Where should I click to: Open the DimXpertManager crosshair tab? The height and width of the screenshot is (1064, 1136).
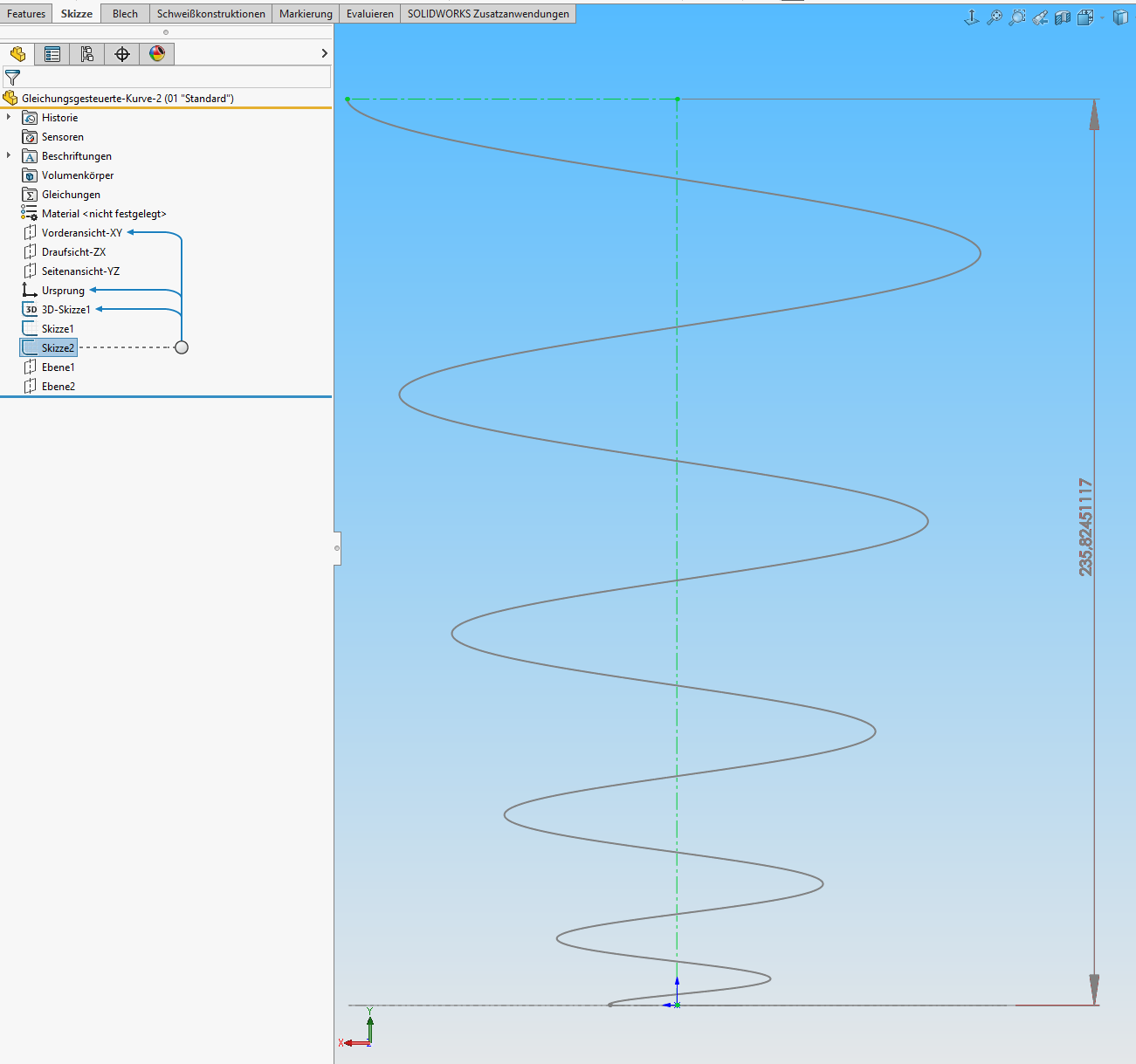122,54
